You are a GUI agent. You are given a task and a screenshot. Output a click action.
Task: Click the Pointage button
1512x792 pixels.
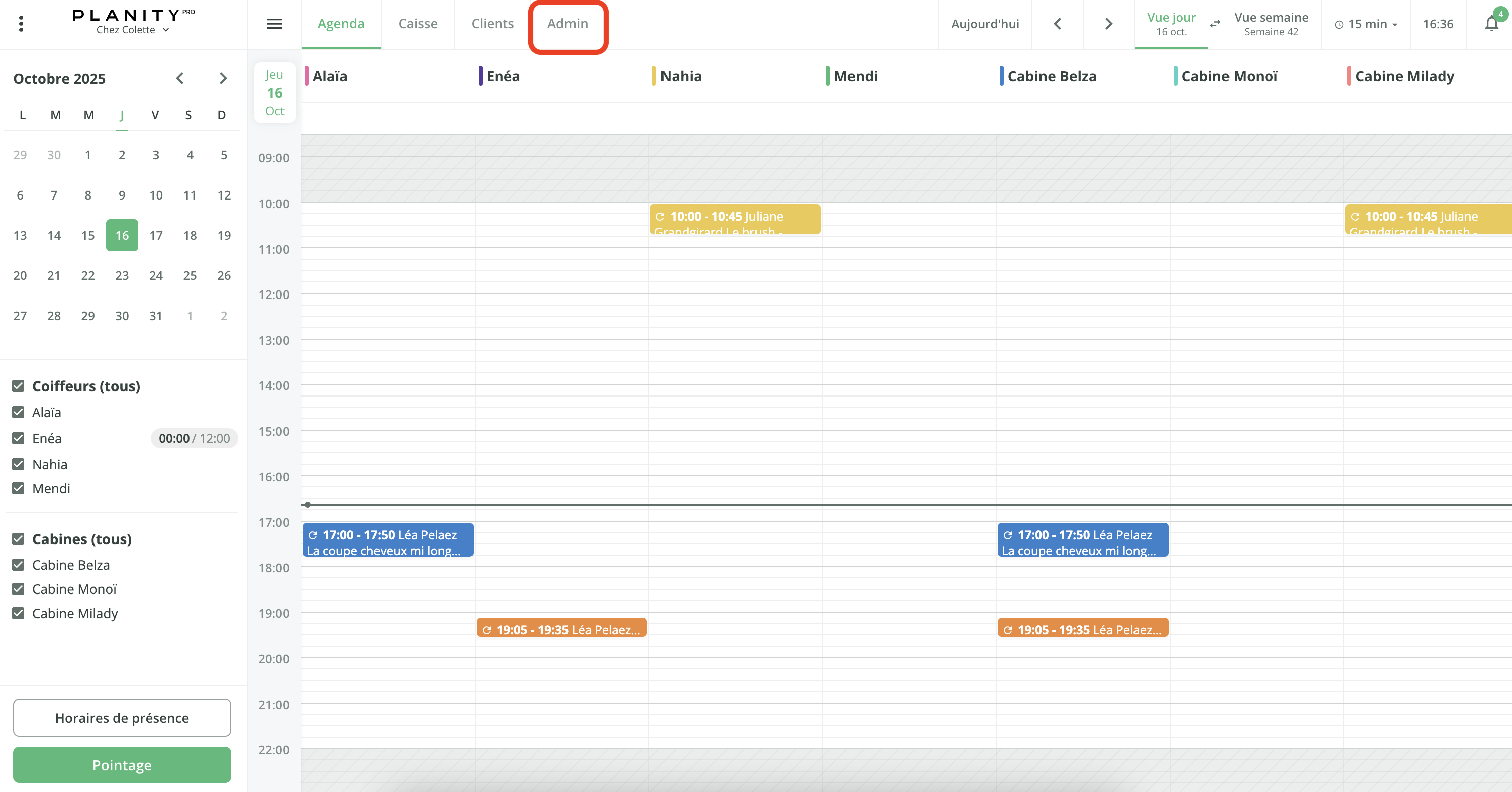coord(122,764)
